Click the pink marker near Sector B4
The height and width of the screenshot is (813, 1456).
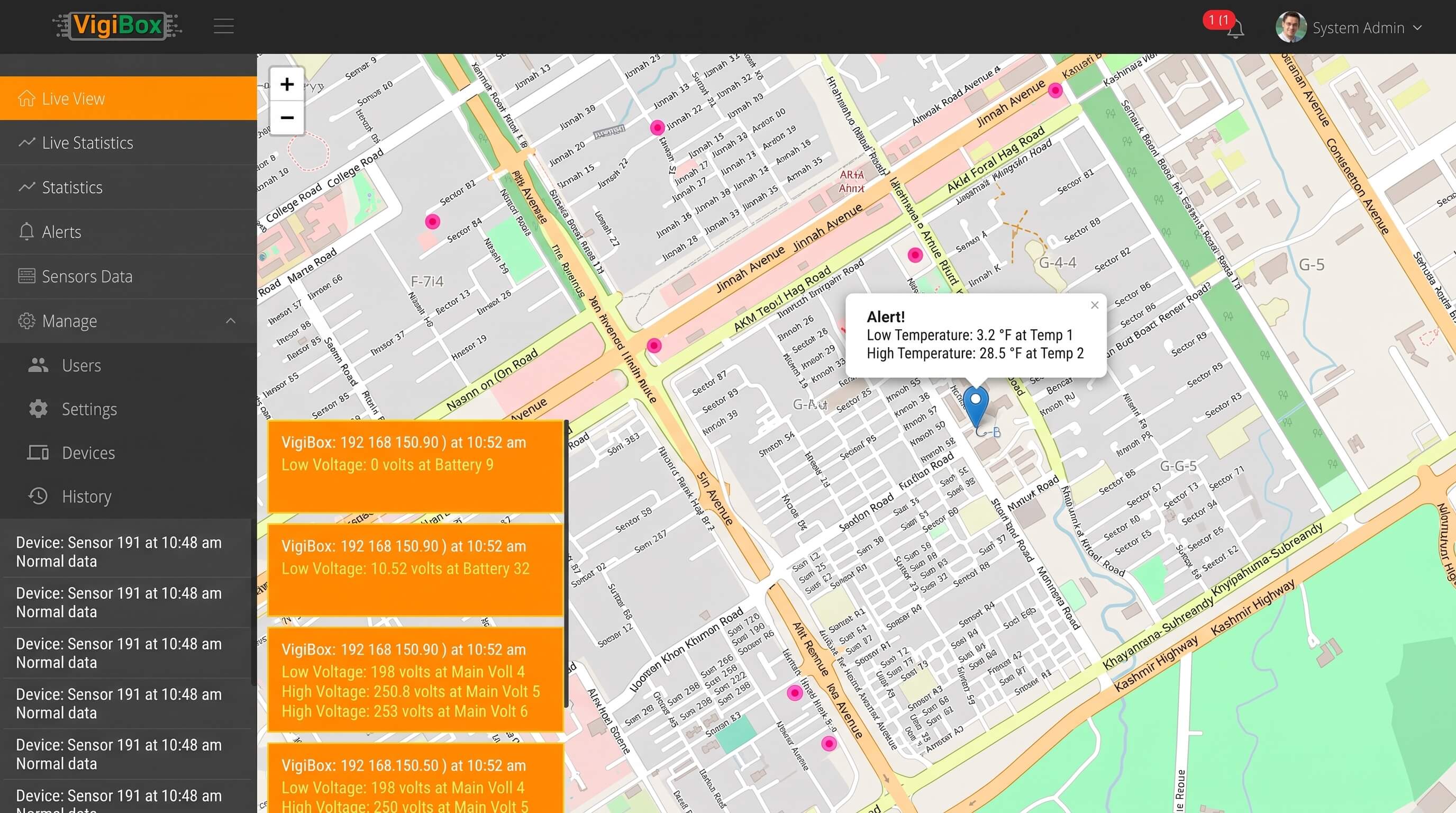(432, 222)
